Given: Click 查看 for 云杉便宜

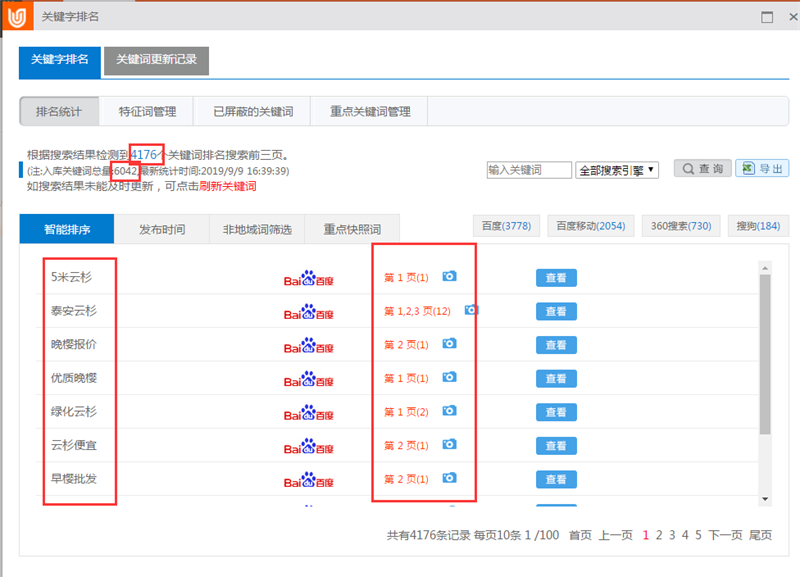Looking at the screenshot, I should click(556, 446).
